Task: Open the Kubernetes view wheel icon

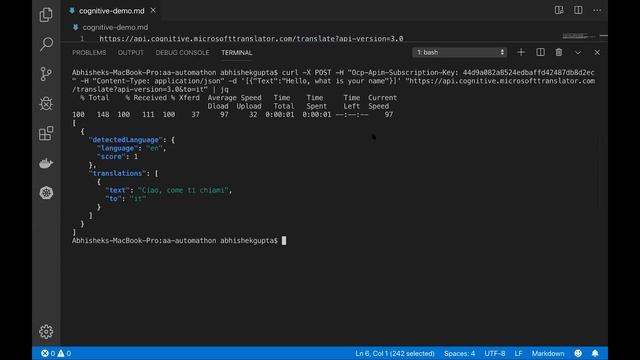Action: [46, 193]
